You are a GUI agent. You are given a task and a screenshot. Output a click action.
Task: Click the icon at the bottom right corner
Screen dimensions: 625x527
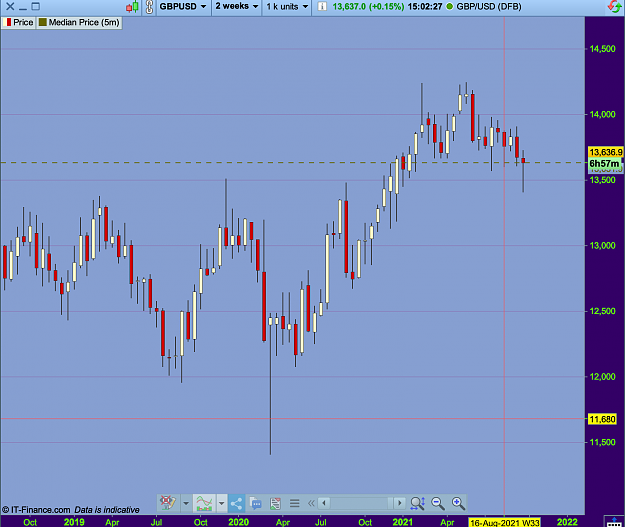coord(614,522)
